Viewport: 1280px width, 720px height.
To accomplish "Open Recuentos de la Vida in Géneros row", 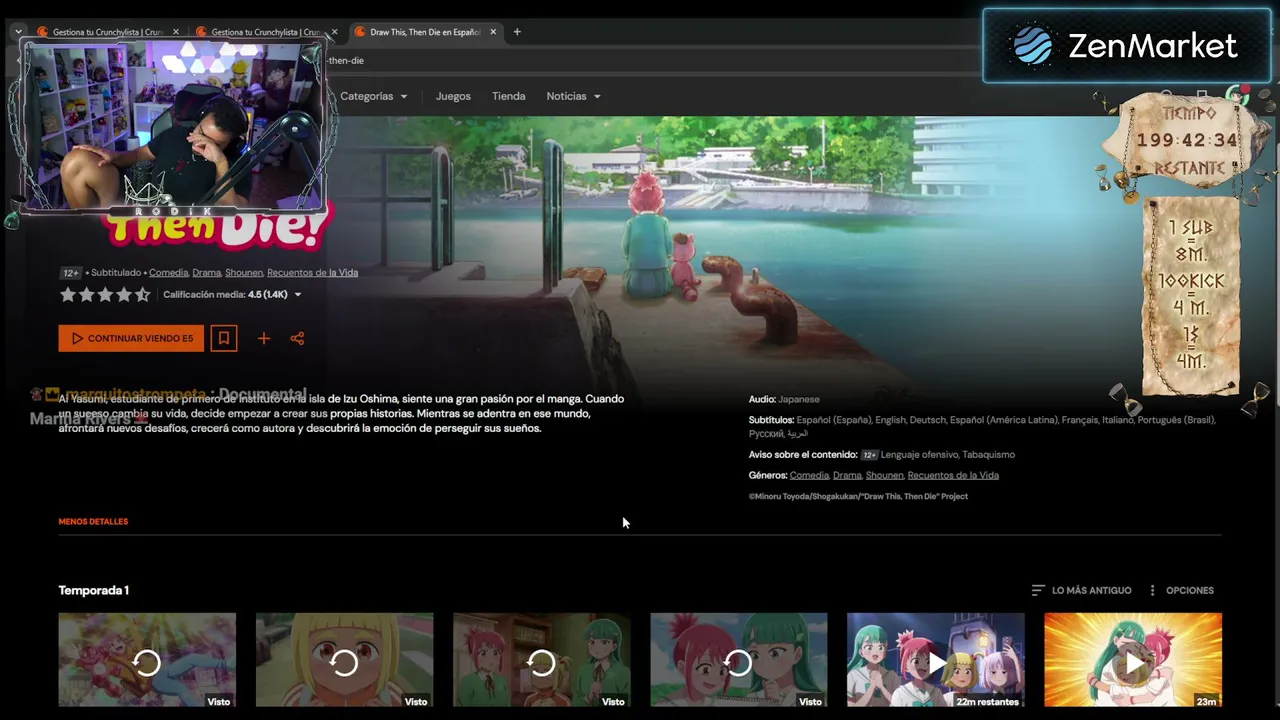I will pyautogui.click(x=953, y=475).
